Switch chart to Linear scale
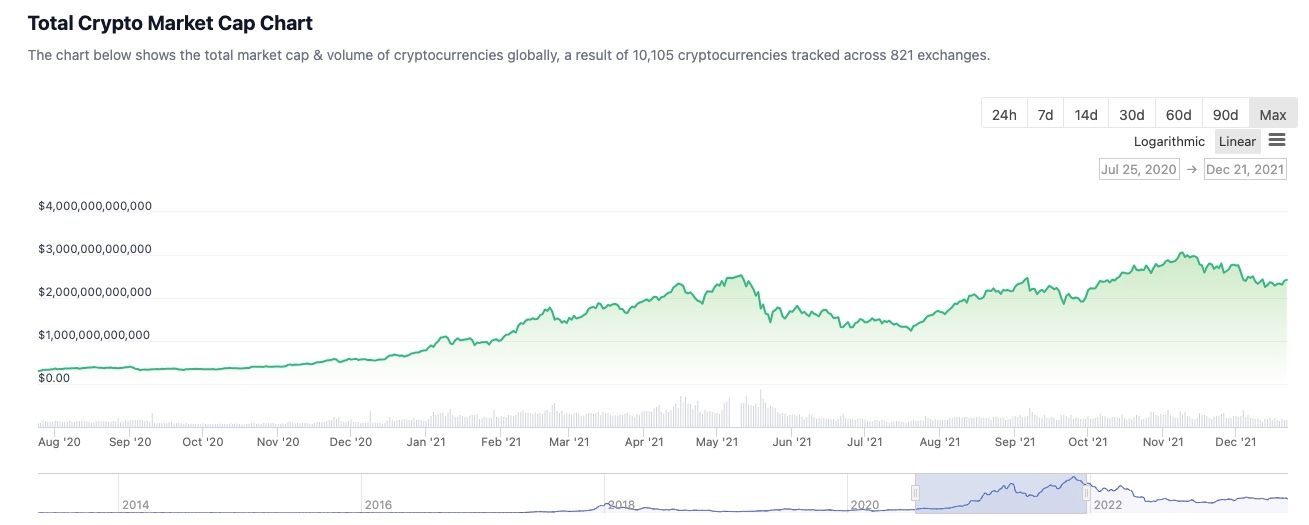The image size is (1309, 525). point(1237,142)
